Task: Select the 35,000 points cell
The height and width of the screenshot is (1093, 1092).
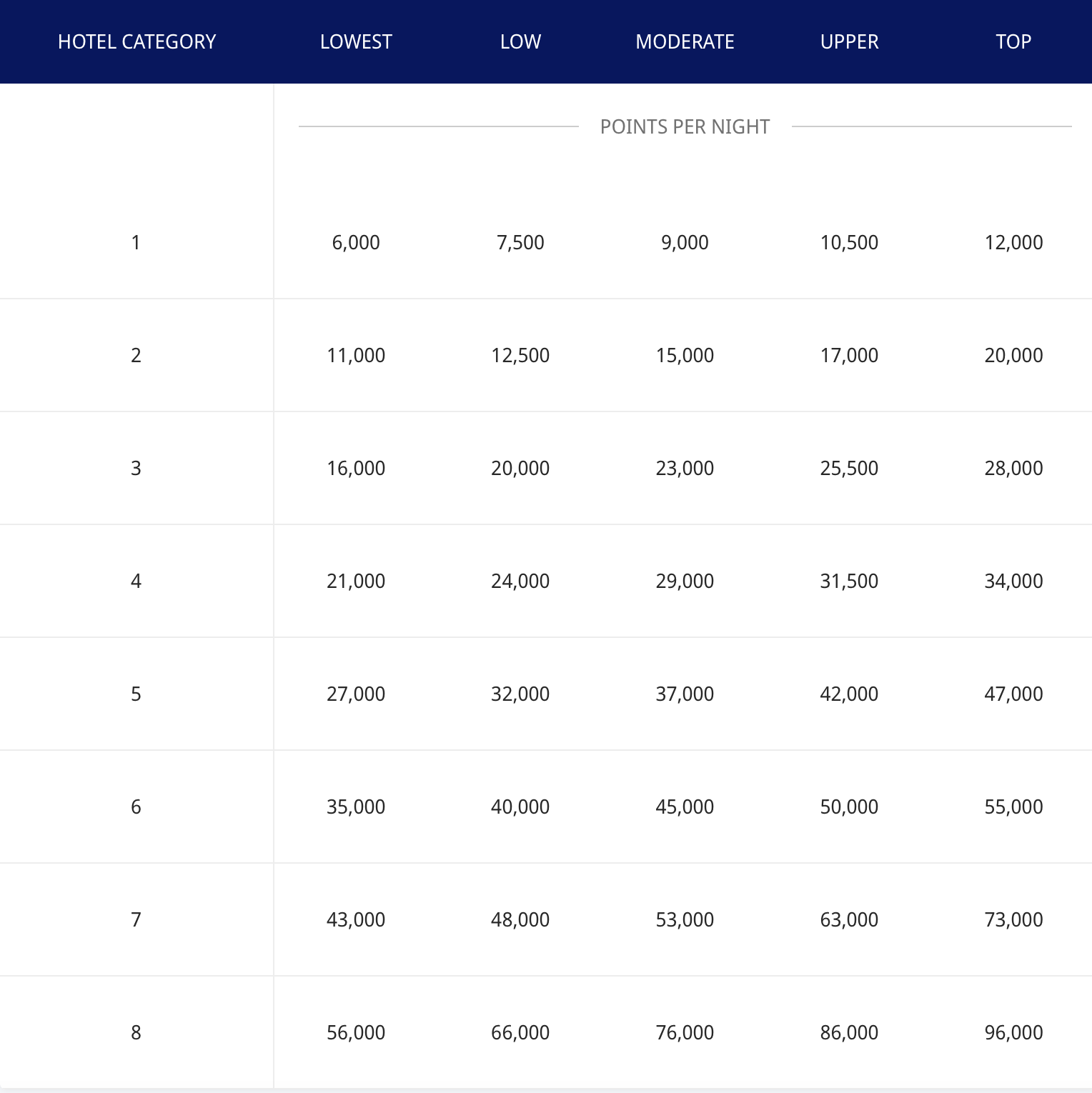Action: pos(356,807)
